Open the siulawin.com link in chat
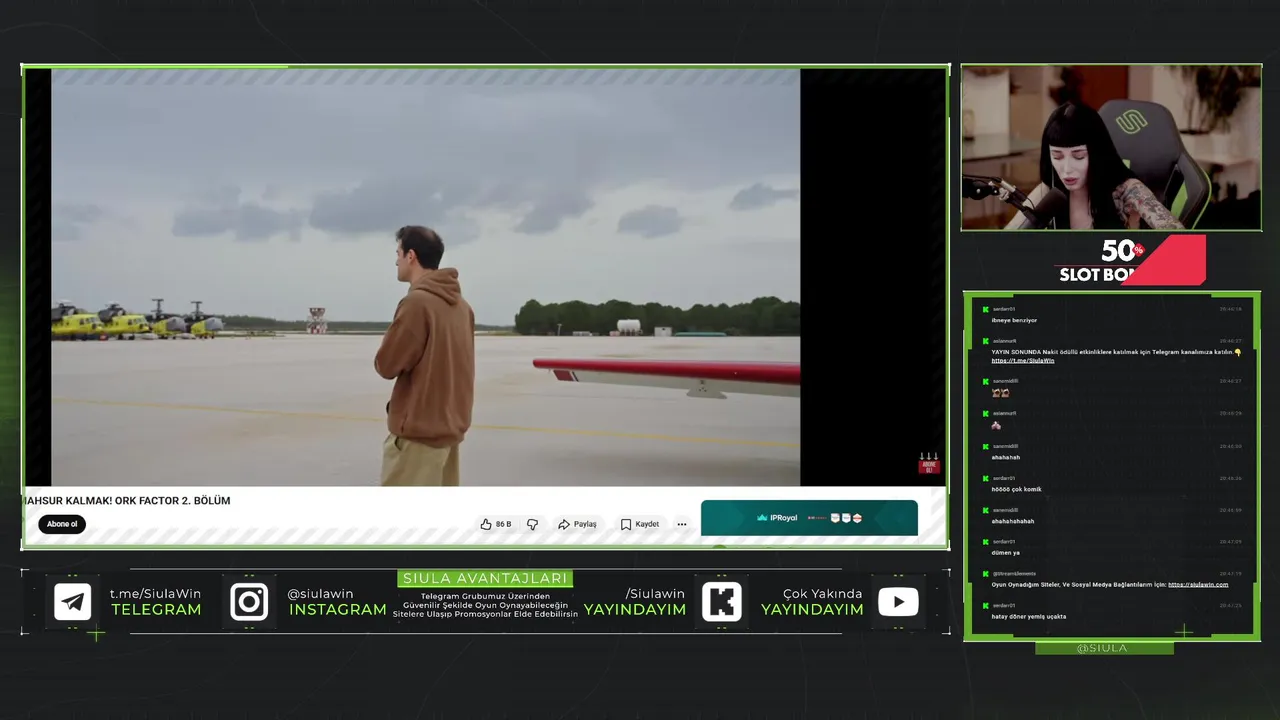The width and height of the screenshot is (1280, 720). (1198, 584)
